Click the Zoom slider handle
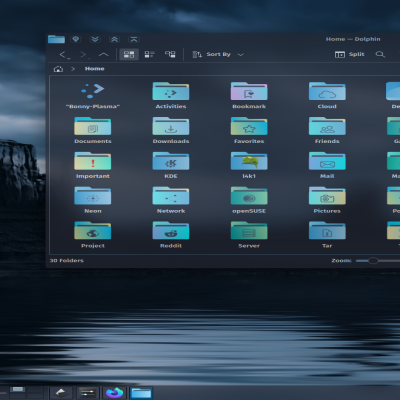This screenshot has width=400, height=400. pos(373,261)
